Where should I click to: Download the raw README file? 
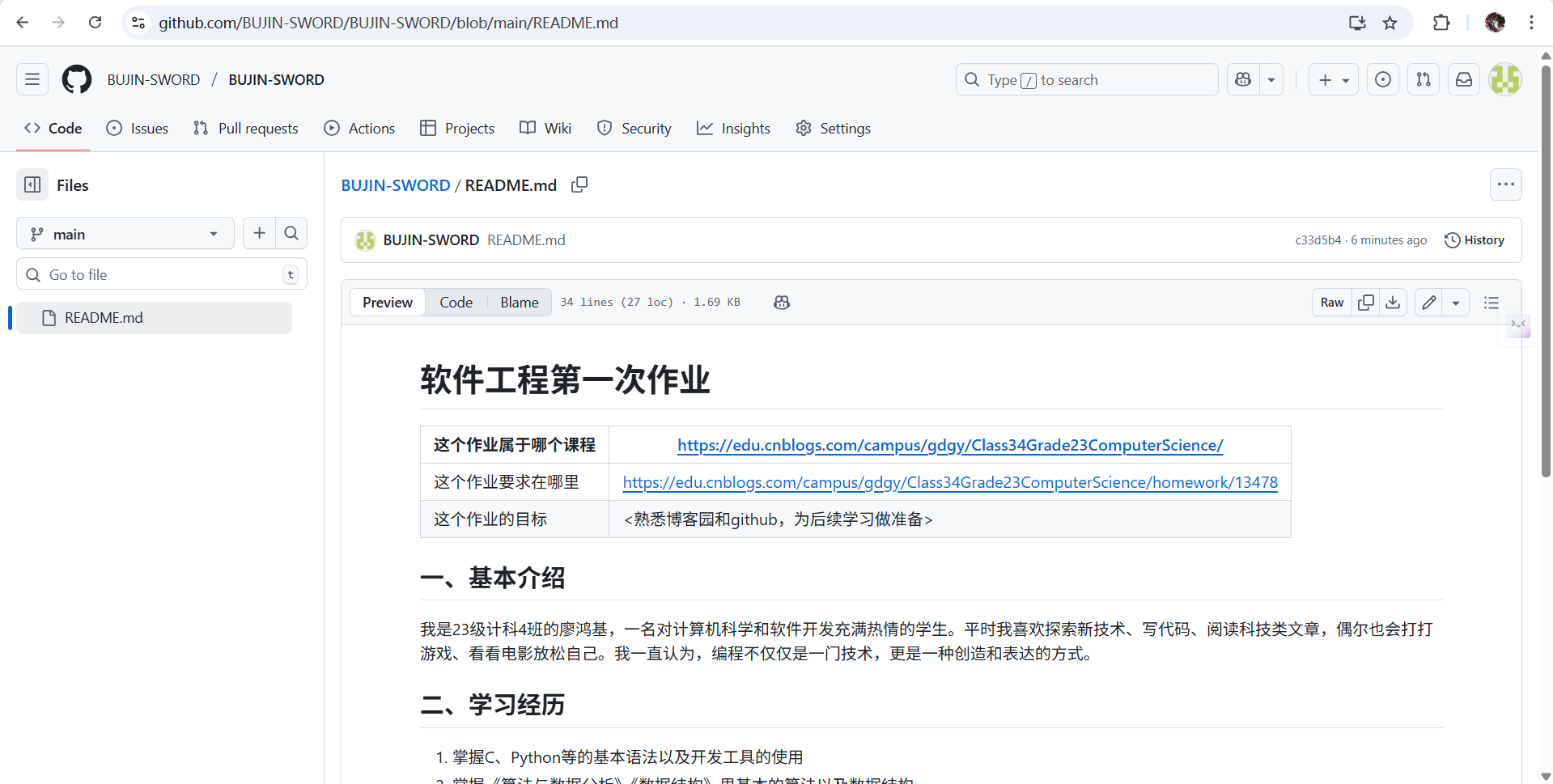pos(1393,302)
